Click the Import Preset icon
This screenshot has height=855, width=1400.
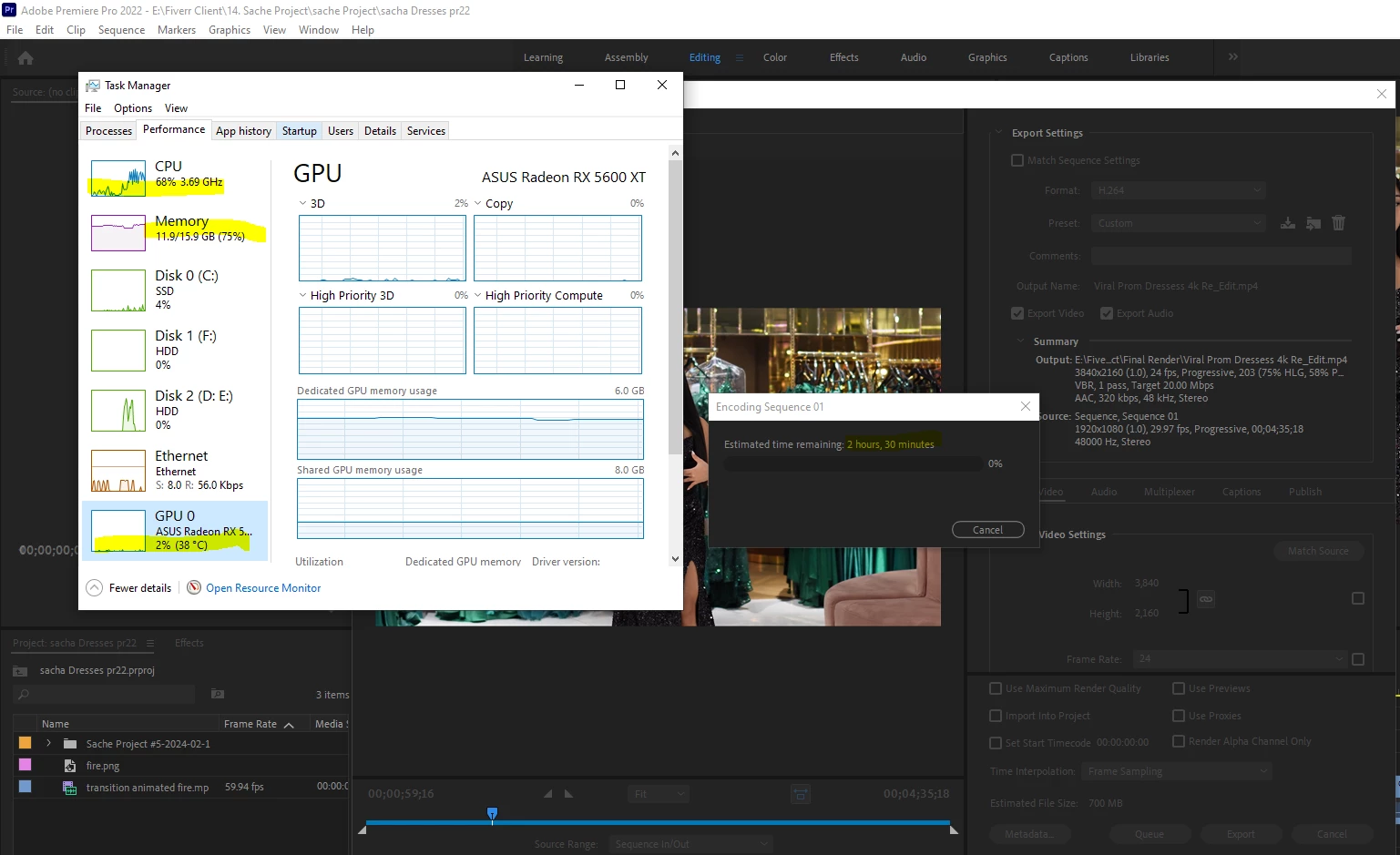(1313, 223)
